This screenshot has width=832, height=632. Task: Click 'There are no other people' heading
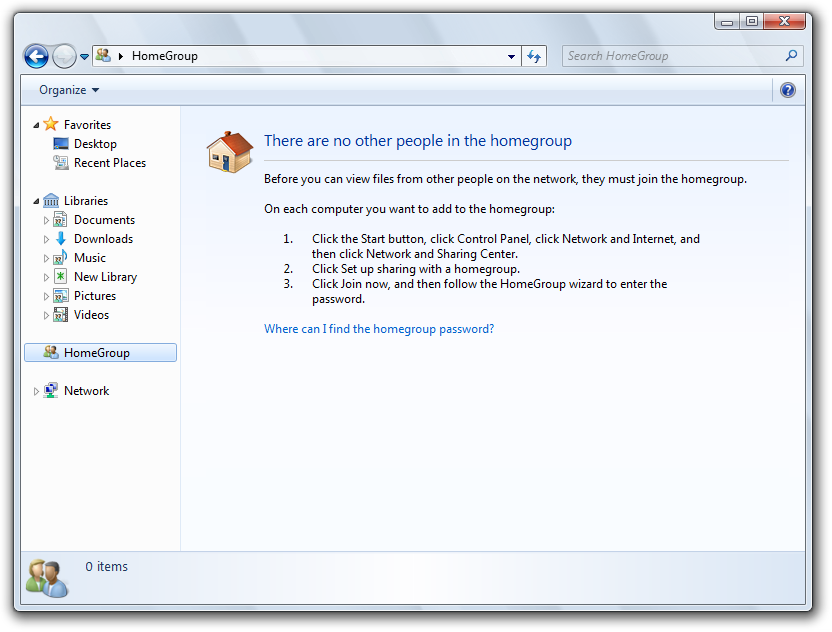418,141
